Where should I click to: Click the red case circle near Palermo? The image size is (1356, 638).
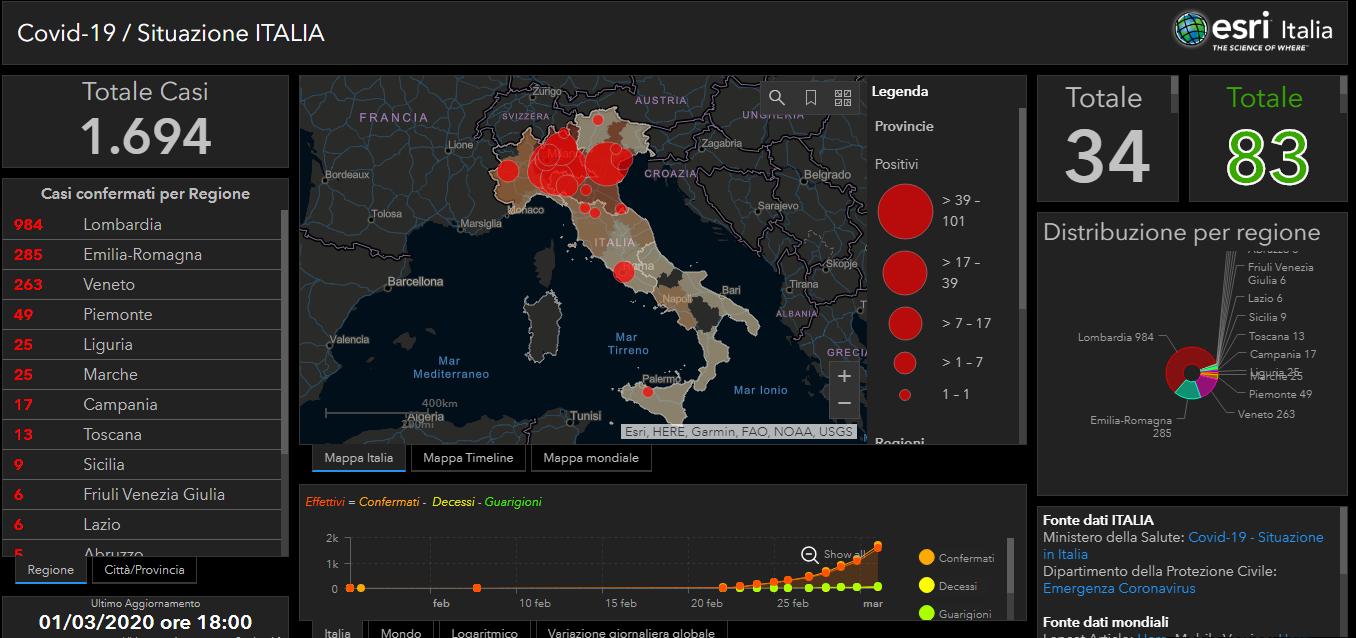click(648, 391)
